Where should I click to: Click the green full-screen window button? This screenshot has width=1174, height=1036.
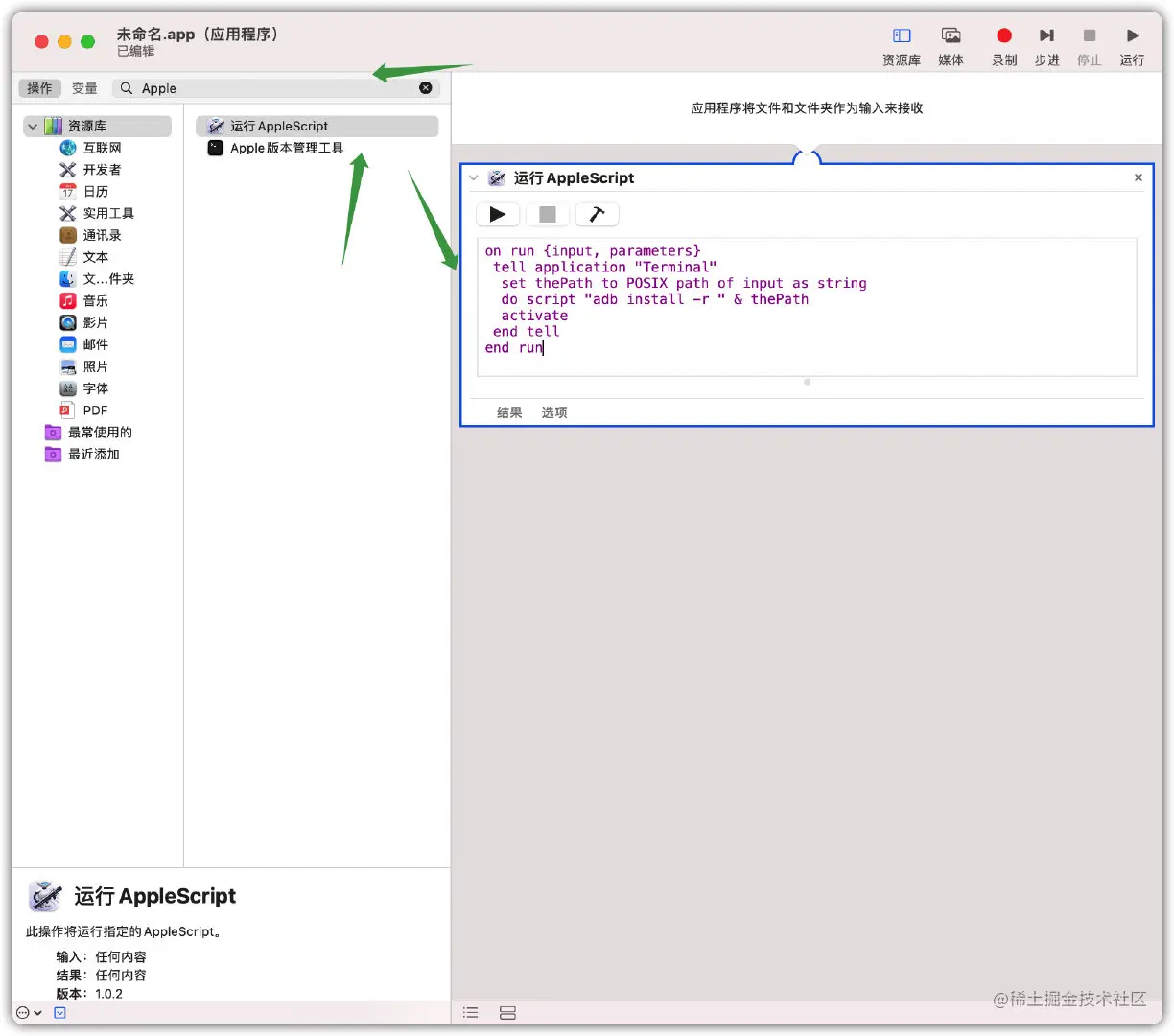point(88,41)
